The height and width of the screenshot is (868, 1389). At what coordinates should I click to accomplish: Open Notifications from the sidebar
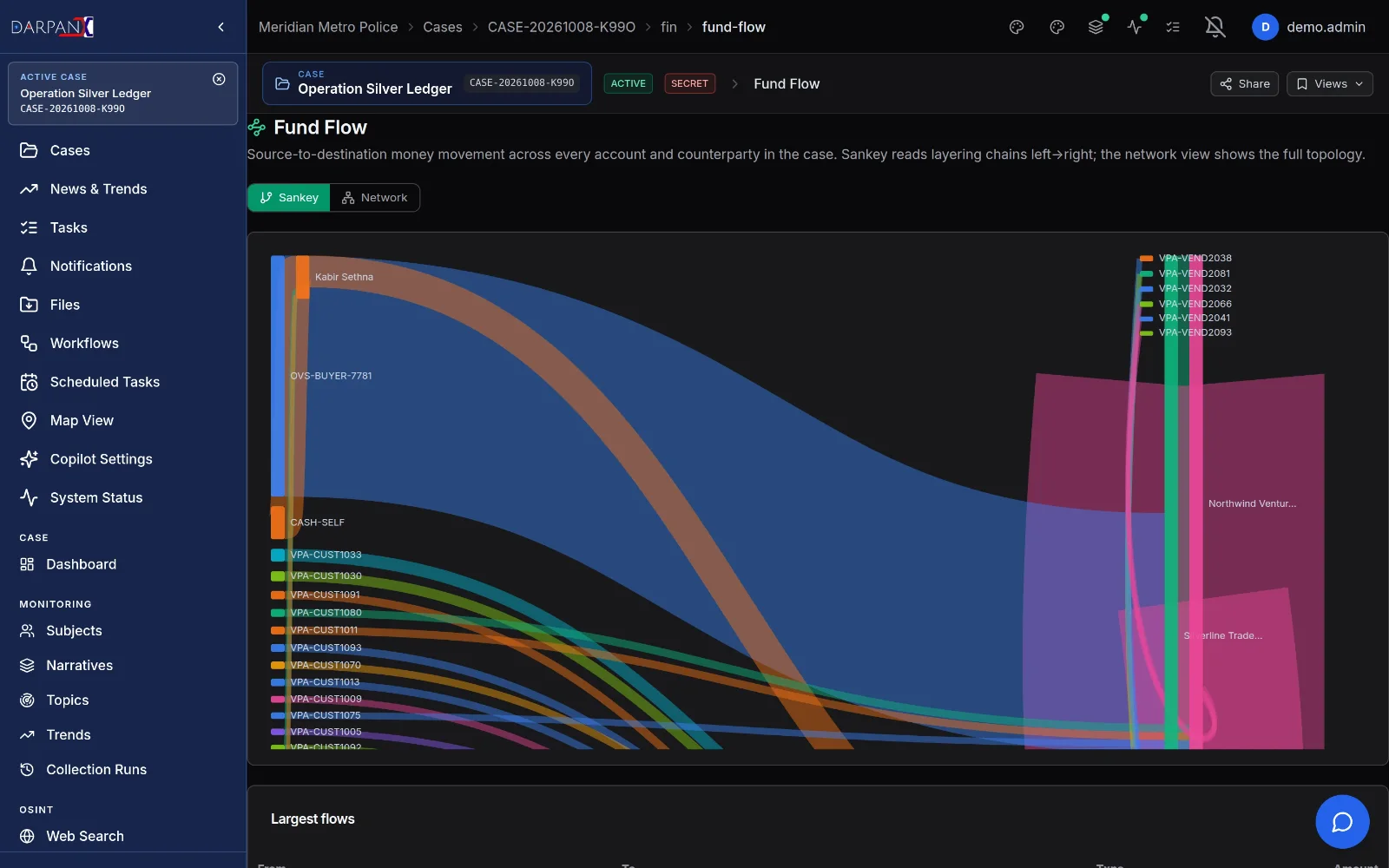click(x=123, y=266)
